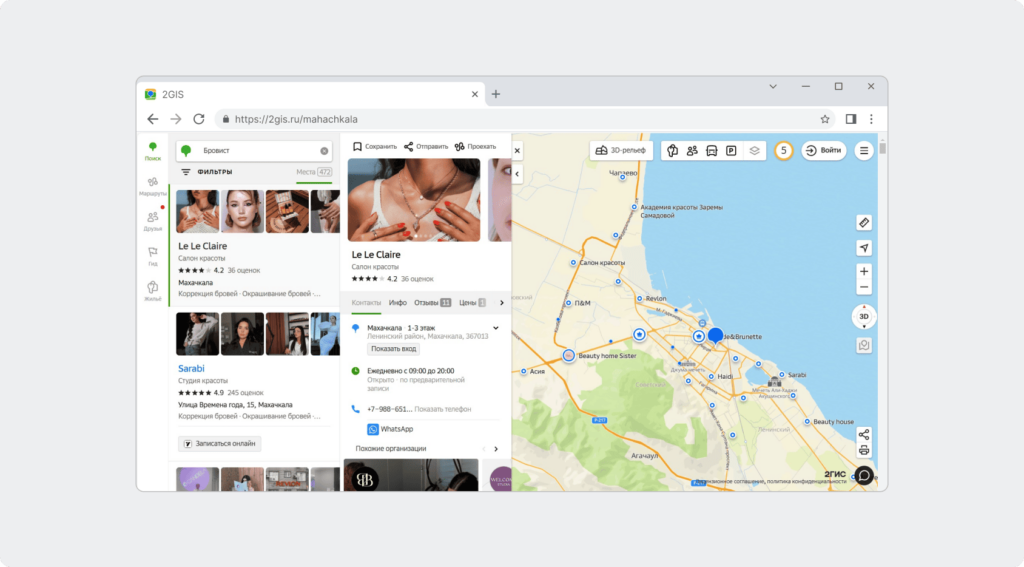The height and width of the screenshot is (567, 1024).
Task: Click the Бровист search input field
Action: coord(250,151)
